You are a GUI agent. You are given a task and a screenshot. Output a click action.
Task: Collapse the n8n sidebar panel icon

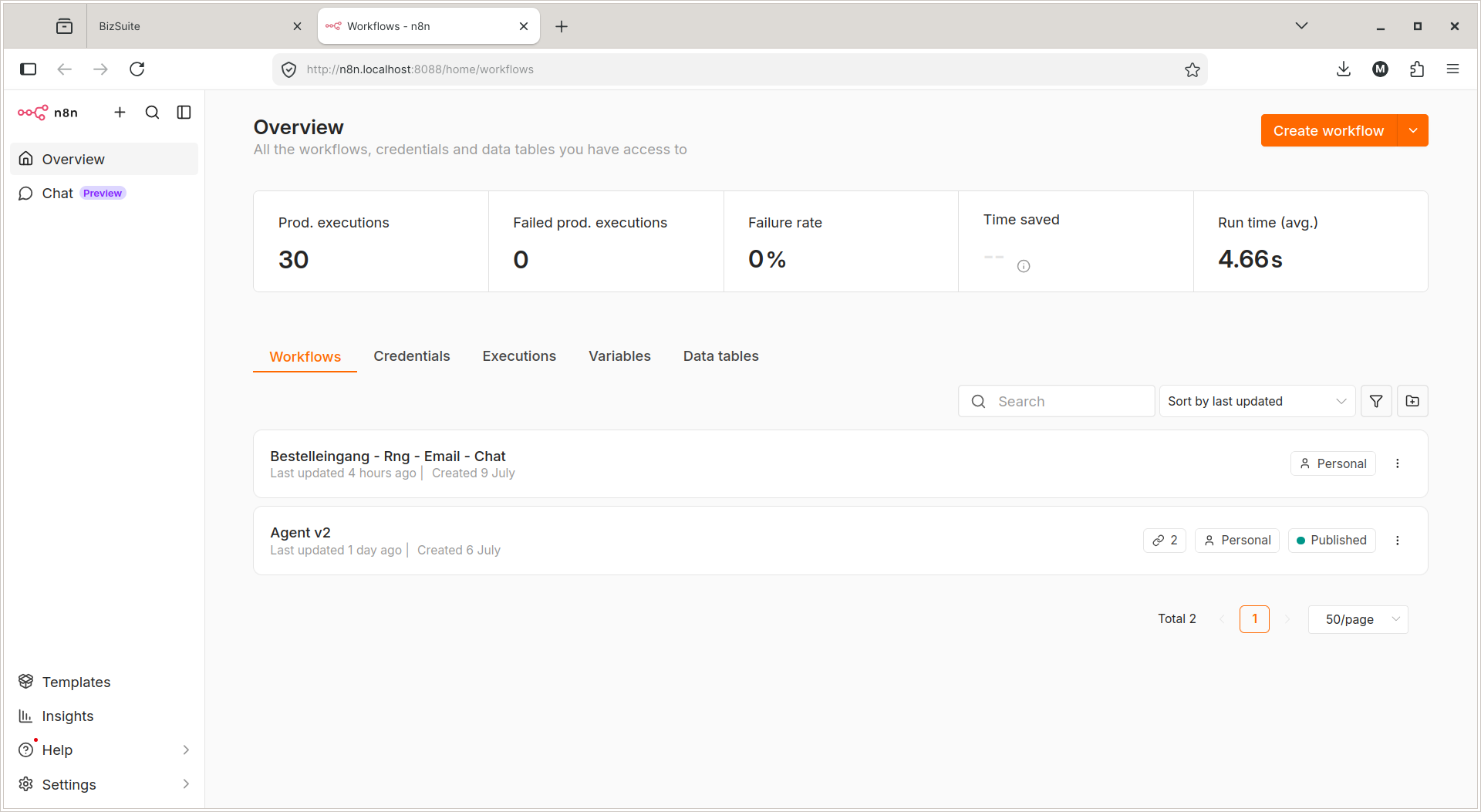[184, 113]
